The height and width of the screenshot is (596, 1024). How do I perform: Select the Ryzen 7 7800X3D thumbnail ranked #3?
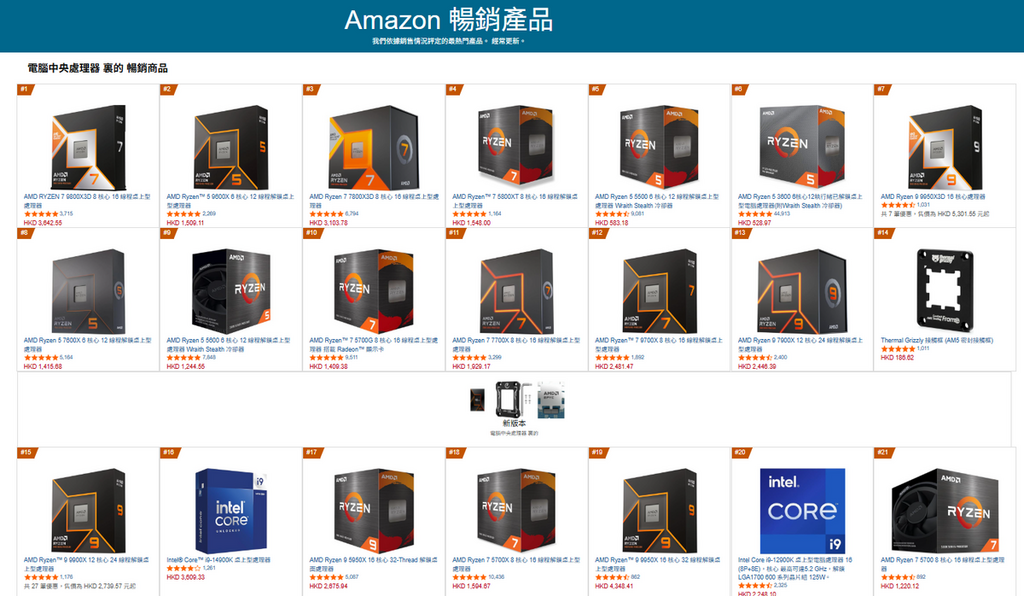click(x=374, y=148)
